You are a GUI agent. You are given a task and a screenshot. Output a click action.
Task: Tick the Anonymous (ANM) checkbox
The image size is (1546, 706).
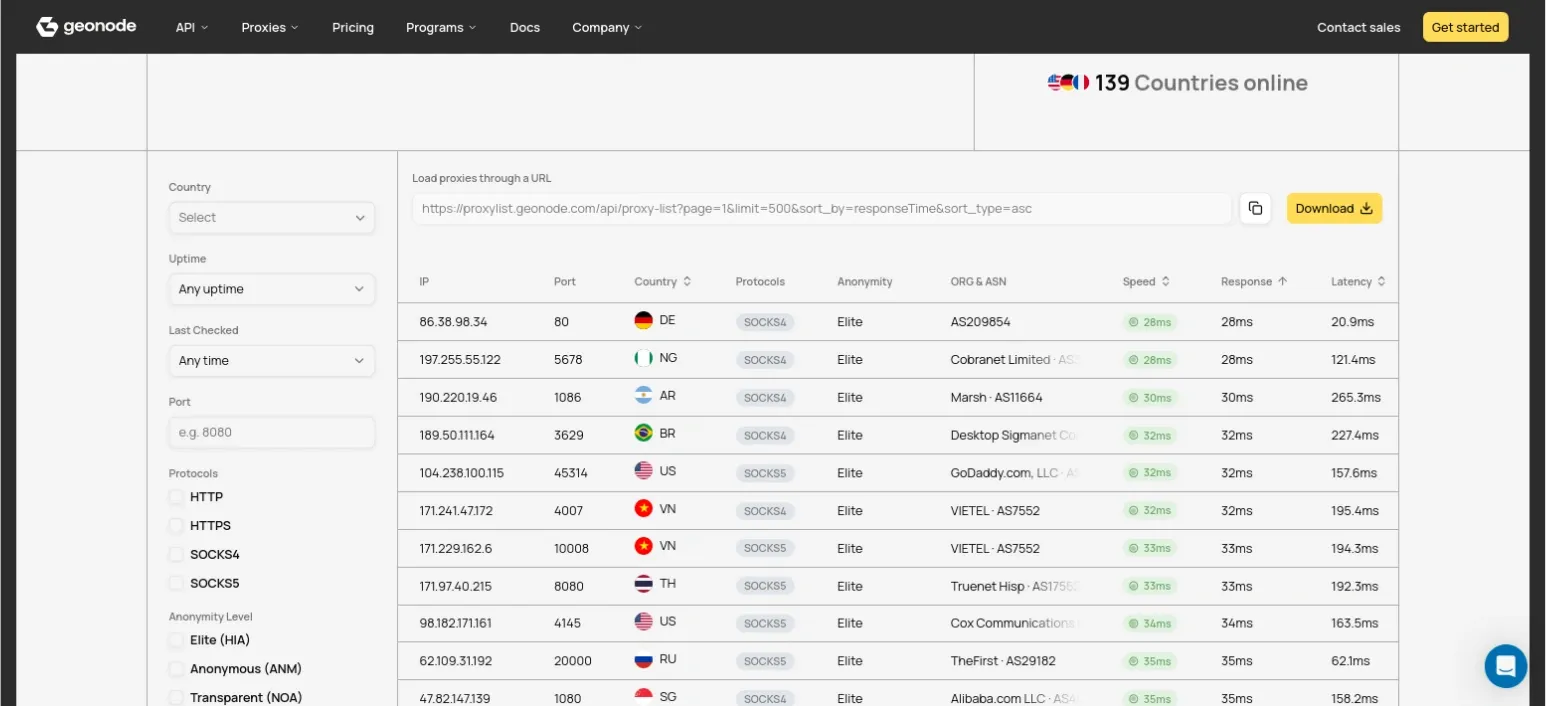[x=177, y=669]
